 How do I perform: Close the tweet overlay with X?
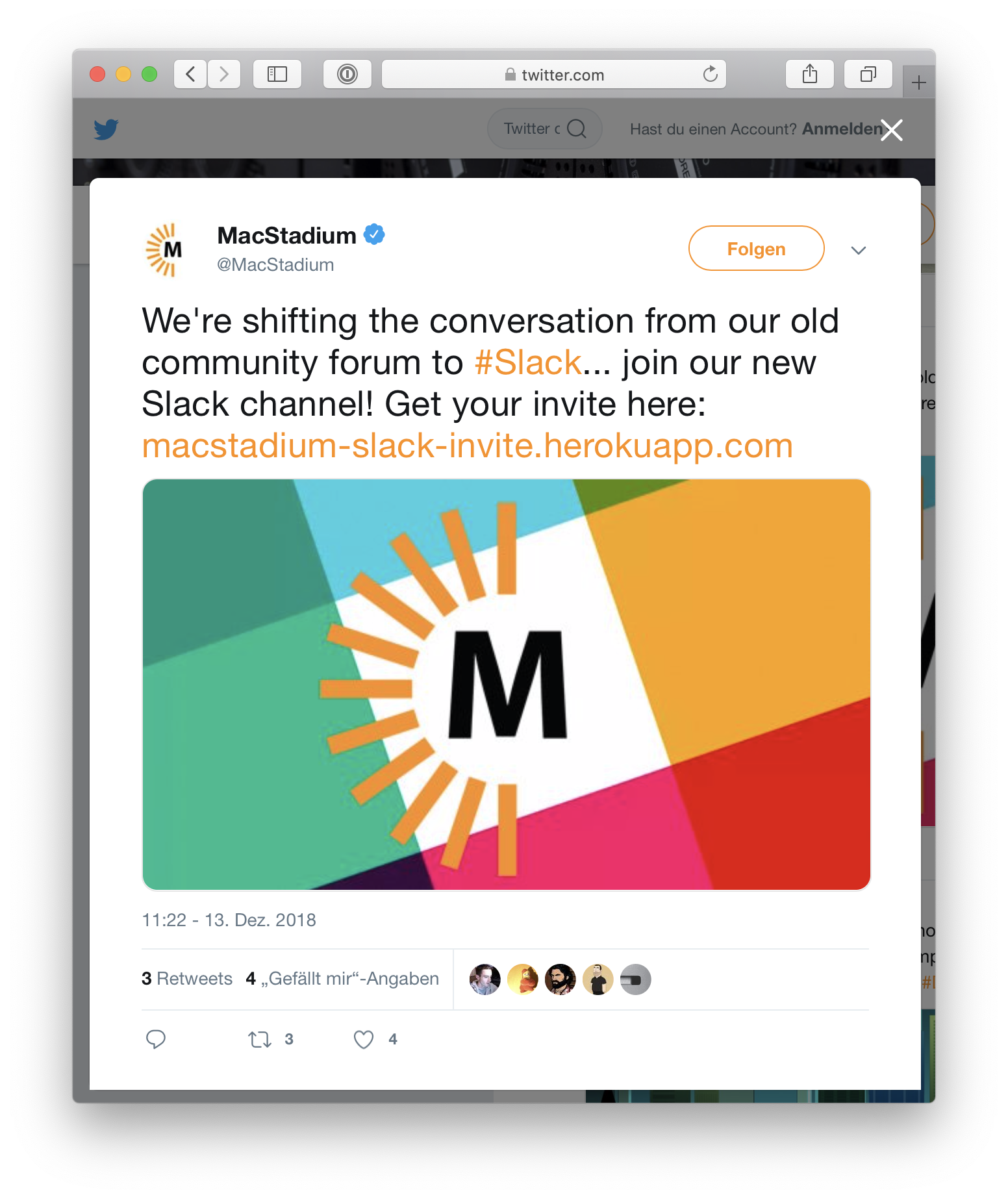pos(892,130)
